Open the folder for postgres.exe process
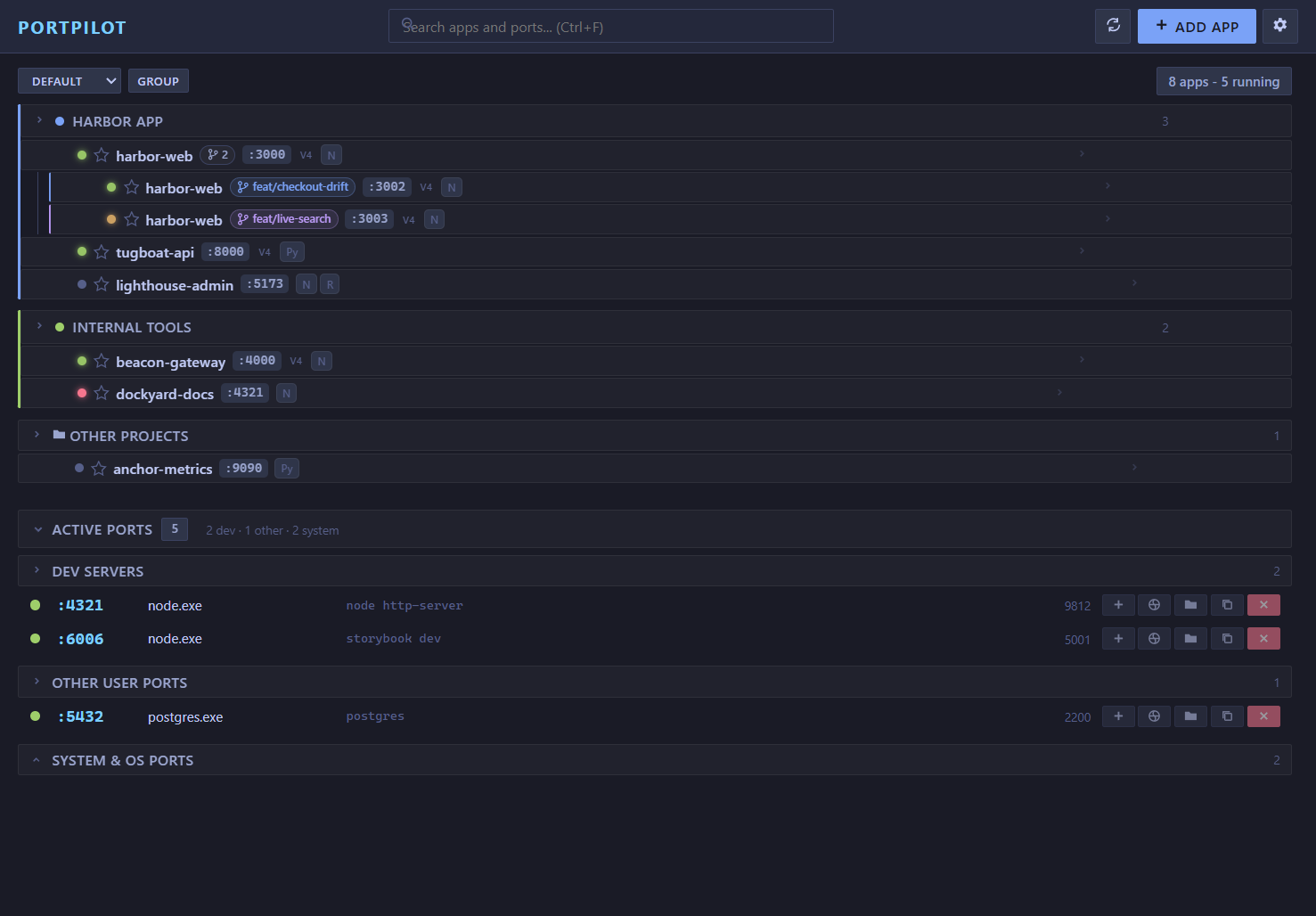Screen dimensions: 1316x916 click(1190, 716)
